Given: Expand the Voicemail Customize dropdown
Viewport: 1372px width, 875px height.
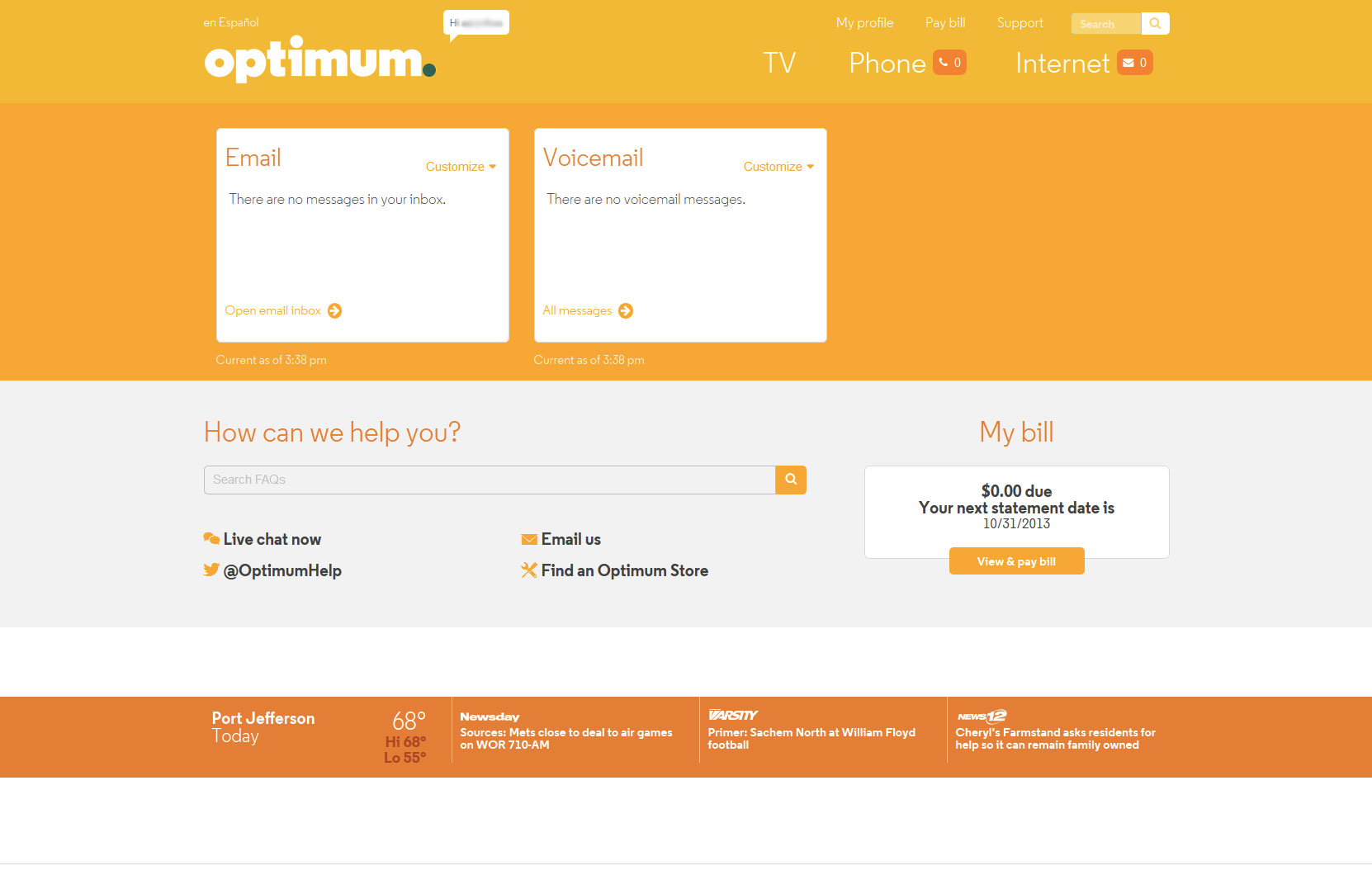Looking at the screenshot, I should pyautogui.click(x=778, y=167).
